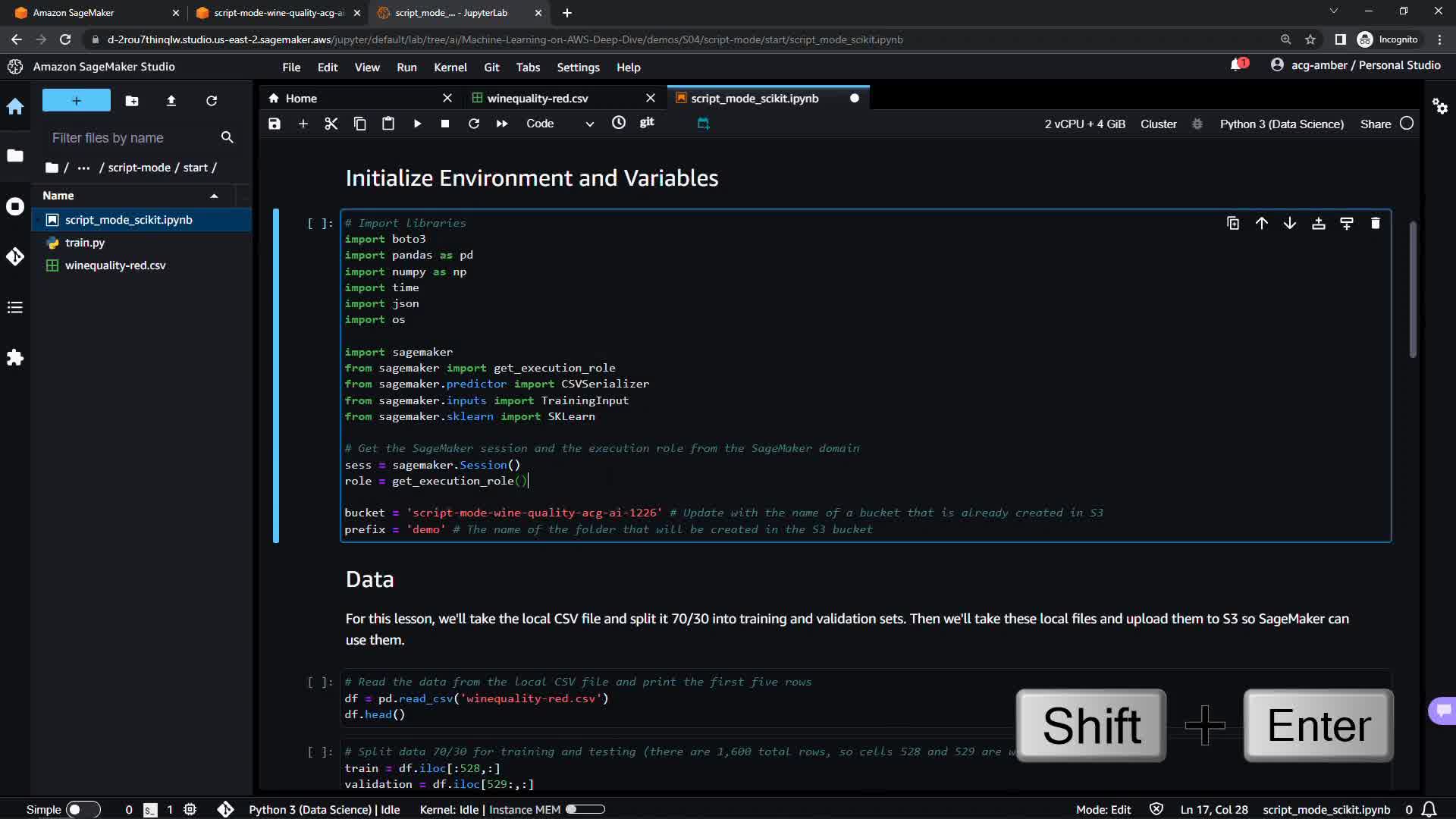Toggle the Share notebook circle

pyautogui.click(x=1407, y=124)
